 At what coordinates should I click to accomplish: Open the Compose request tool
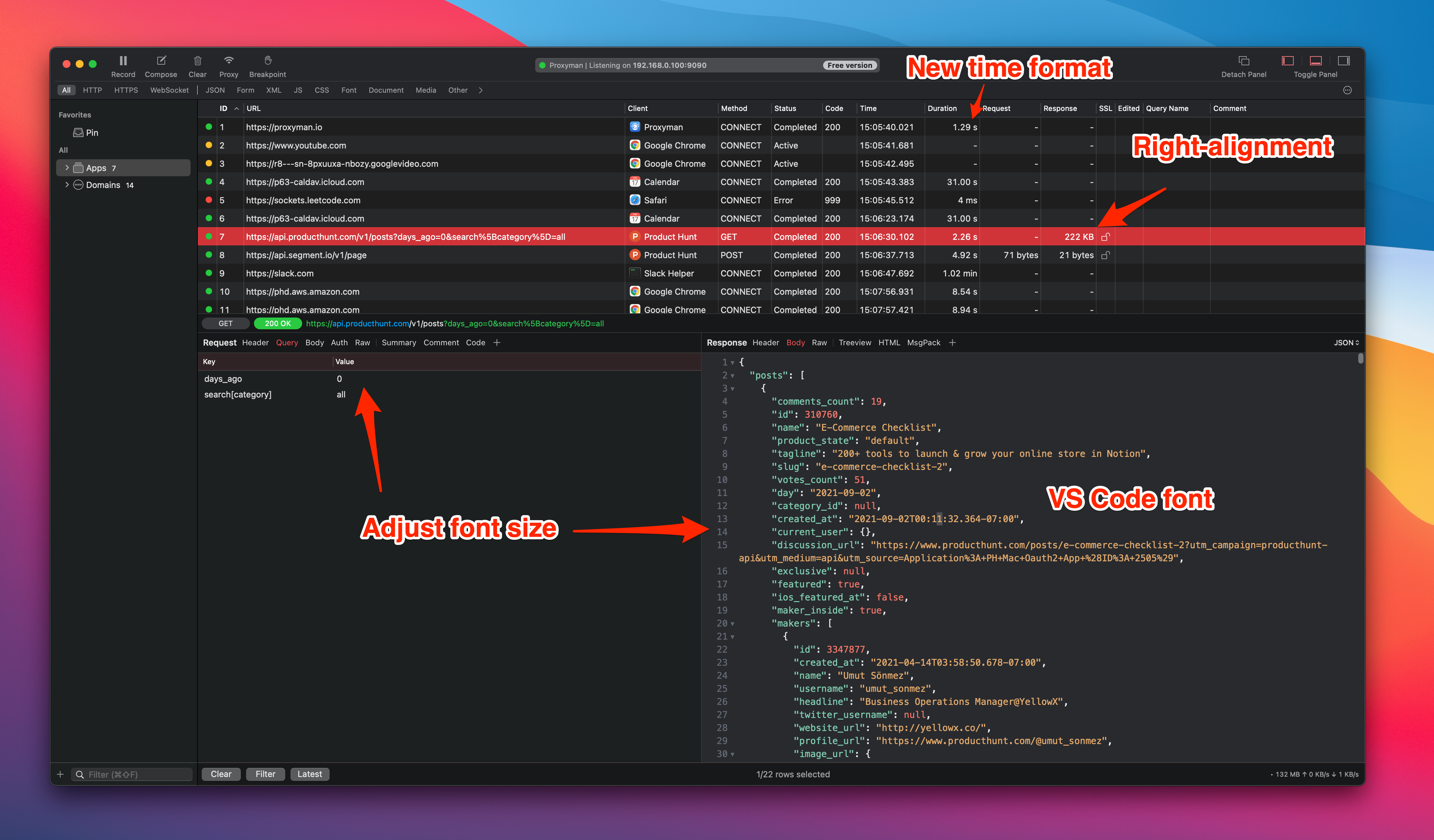(161, 66)
